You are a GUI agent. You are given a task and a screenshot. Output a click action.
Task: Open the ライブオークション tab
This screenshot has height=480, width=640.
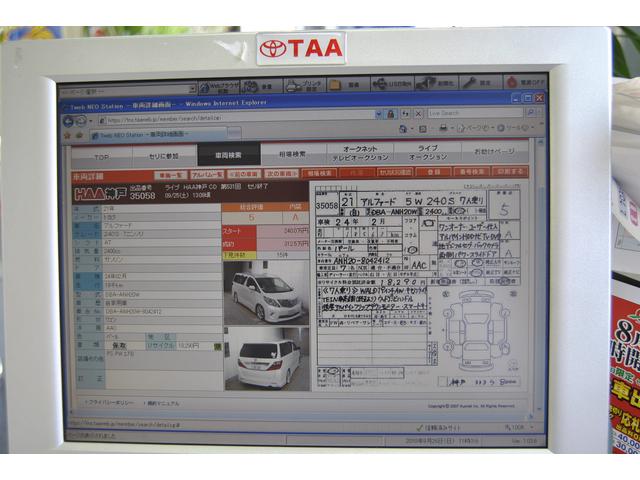[428, 152]
